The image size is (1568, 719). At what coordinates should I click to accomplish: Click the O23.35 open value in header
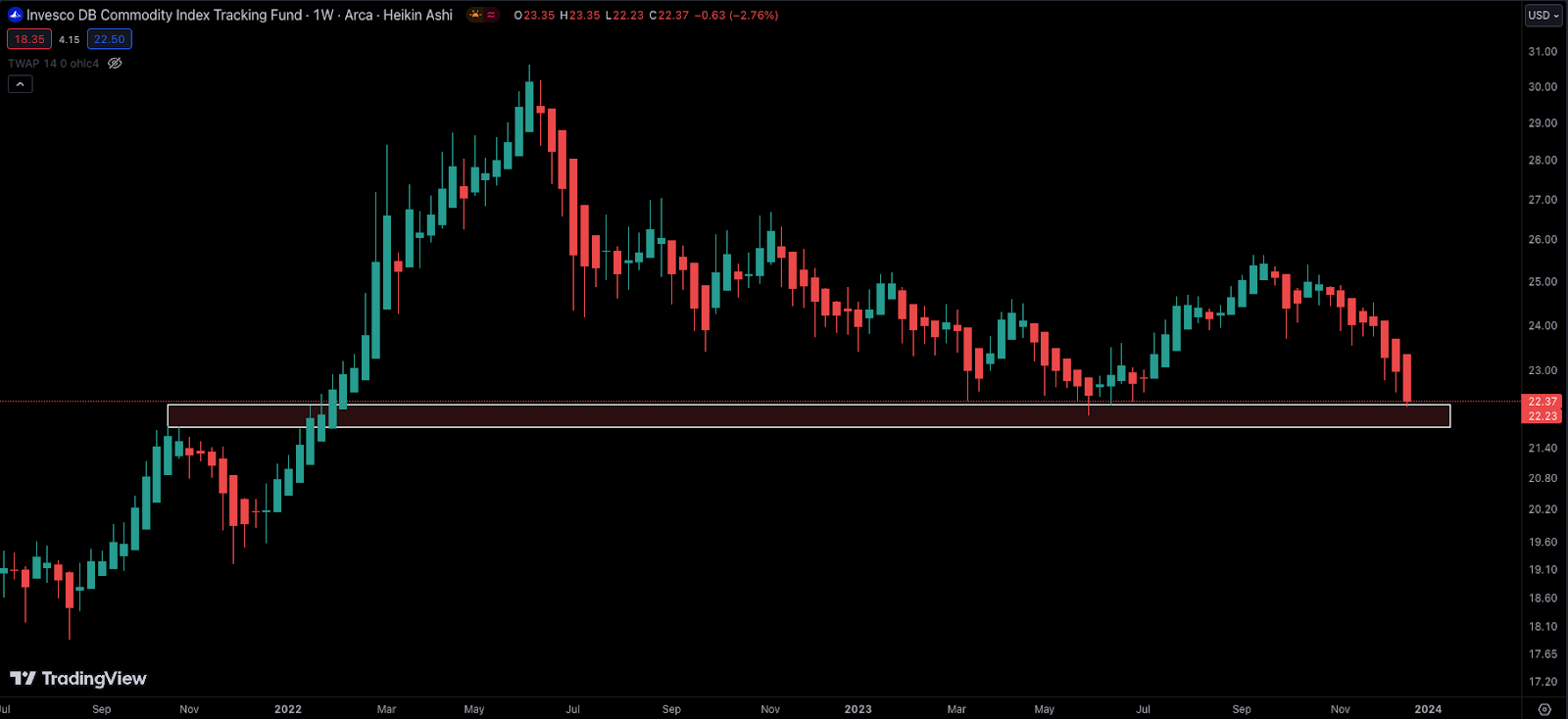[x=535, y=16]
